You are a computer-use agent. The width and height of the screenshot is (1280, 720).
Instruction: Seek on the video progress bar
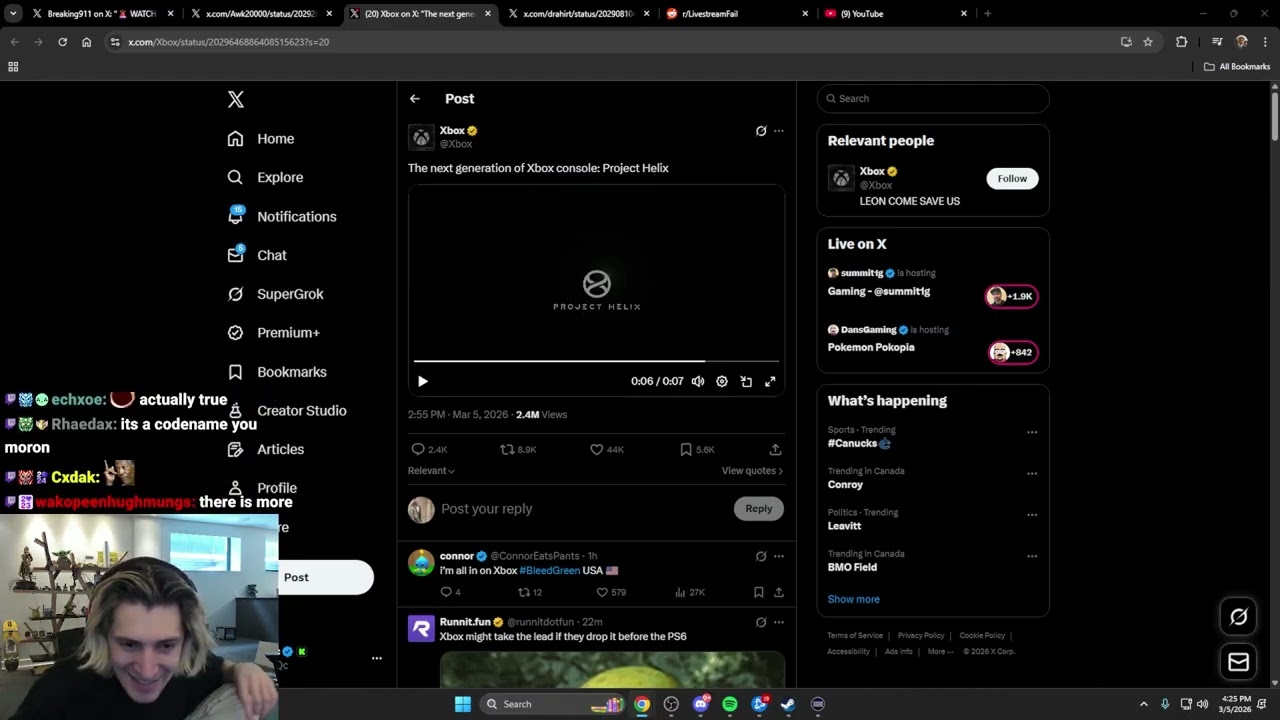596,361
